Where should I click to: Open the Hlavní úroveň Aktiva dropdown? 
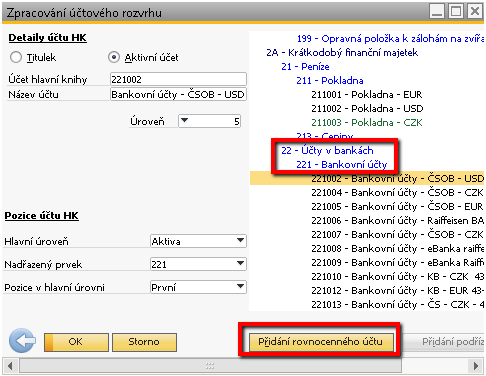pyautogui.click(x=198, y=241)
